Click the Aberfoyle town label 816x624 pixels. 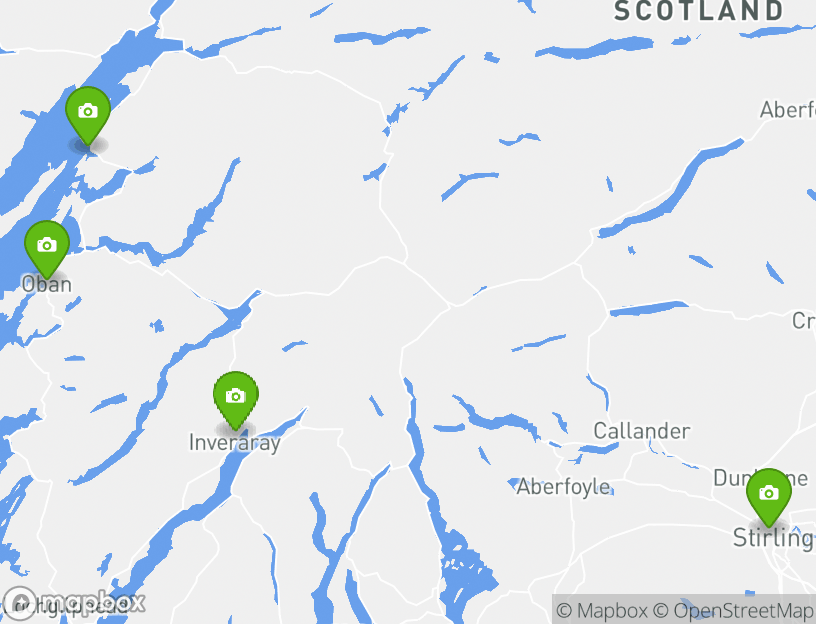pyautogui.click(x=563, y=487)
